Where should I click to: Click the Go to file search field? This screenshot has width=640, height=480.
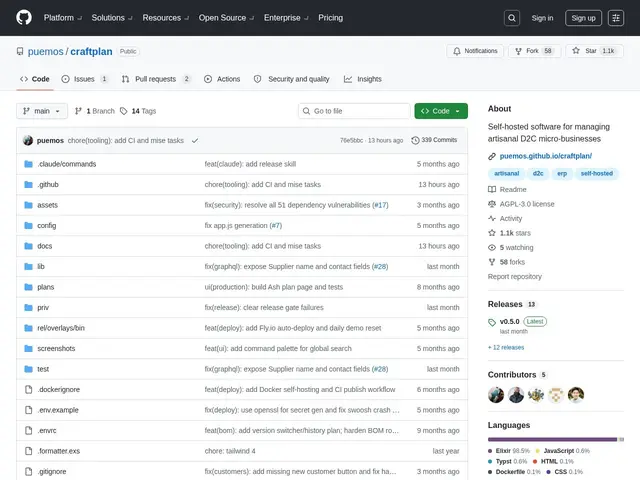click(x=354, y=111)
